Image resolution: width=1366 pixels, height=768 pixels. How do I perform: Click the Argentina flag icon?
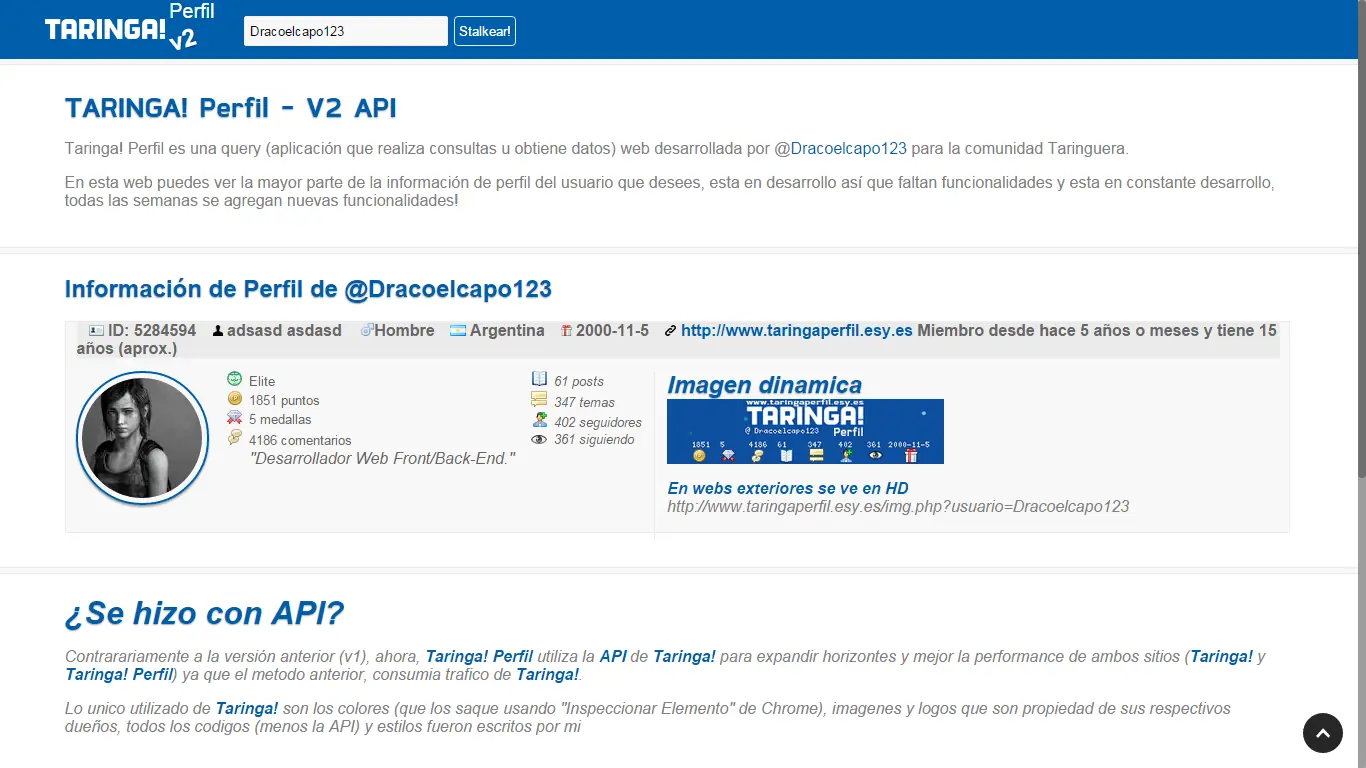click(x=458, y=330)
